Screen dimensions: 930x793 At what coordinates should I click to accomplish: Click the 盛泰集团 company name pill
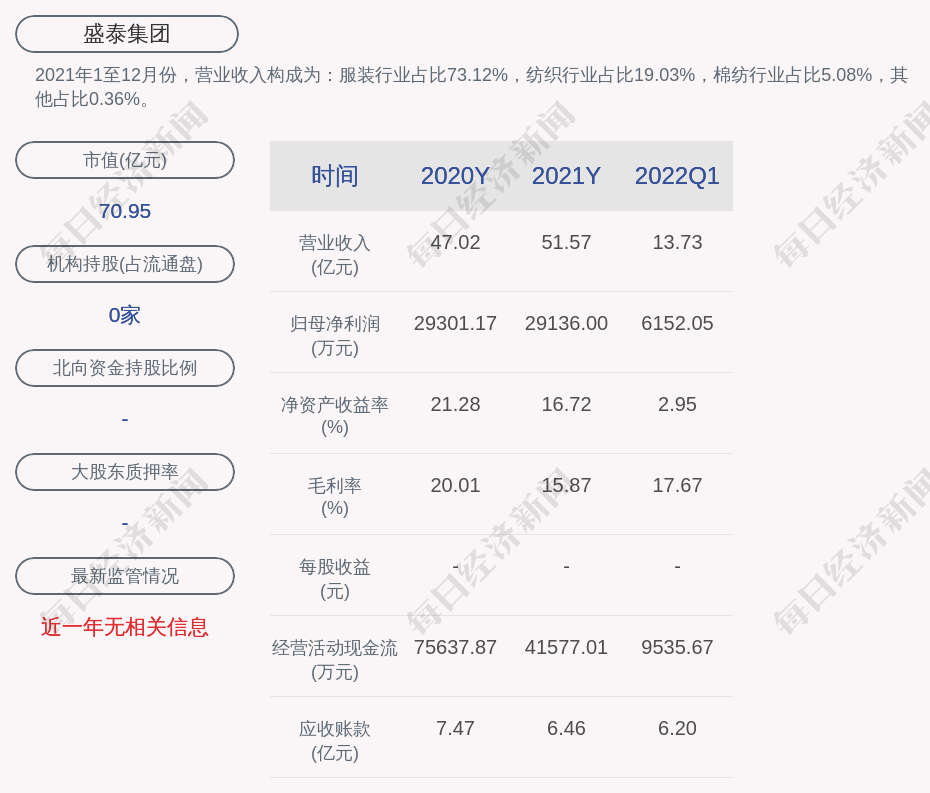tap(126, 34)
